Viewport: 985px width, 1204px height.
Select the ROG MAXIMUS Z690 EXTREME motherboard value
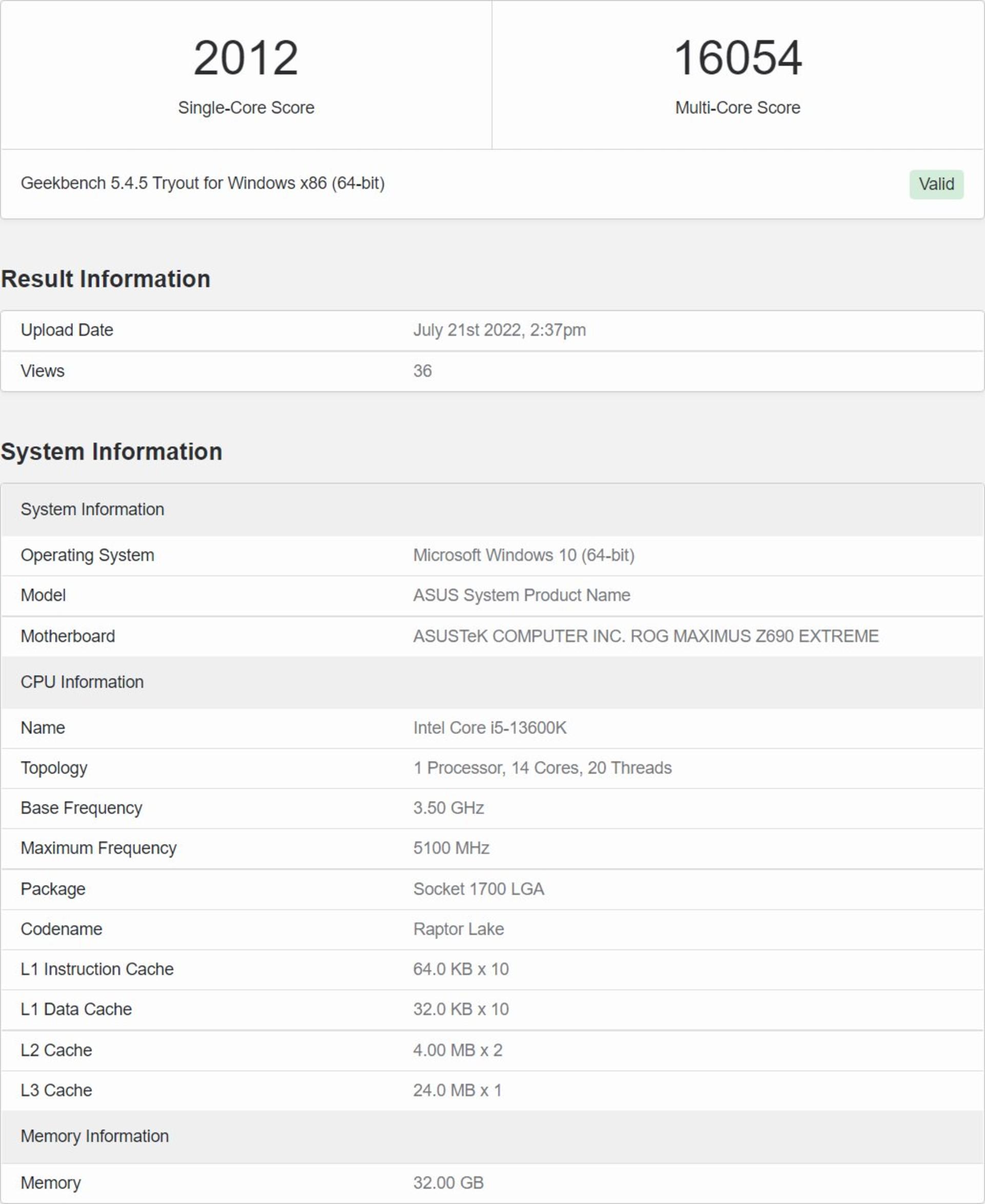pyautogui.click(x=646, y=636)
